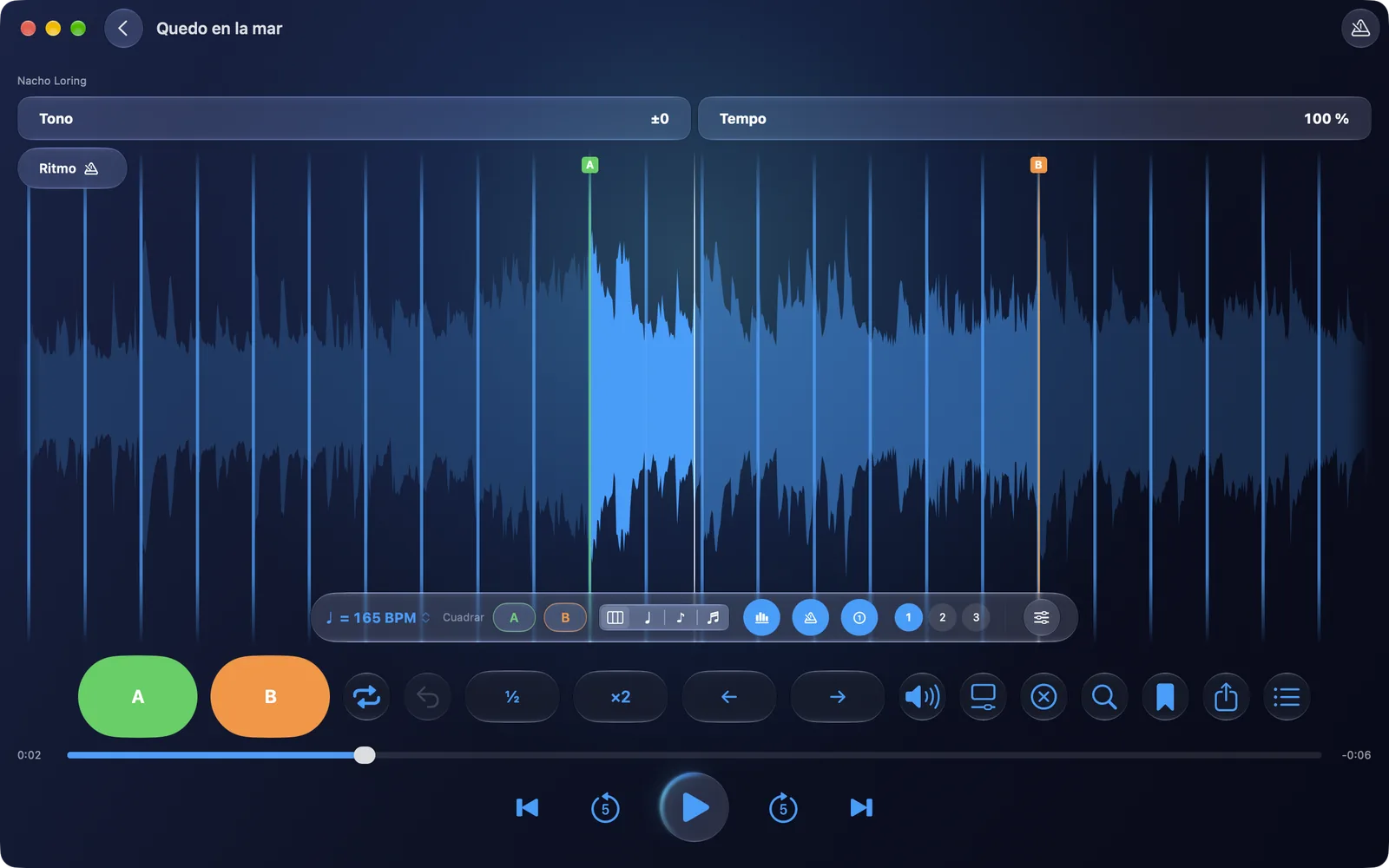Open rhythm settings sliders icon
The image size is (1389, 868).
[1041, 618]
